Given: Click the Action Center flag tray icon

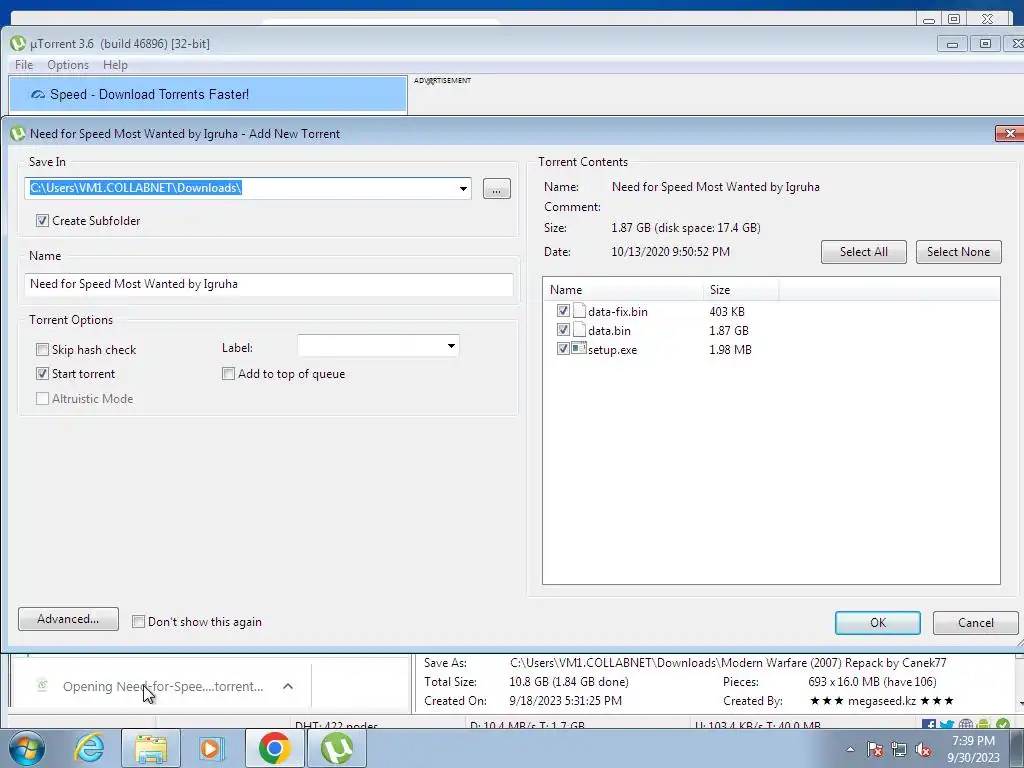Looking at the screenshot, I should tap(875, 749).
